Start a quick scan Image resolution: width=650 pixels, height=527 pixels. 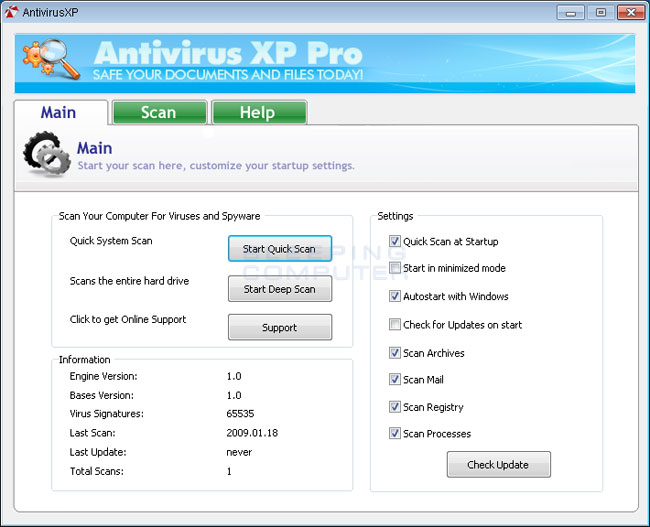pyautogui.click(x=280, y=249)
